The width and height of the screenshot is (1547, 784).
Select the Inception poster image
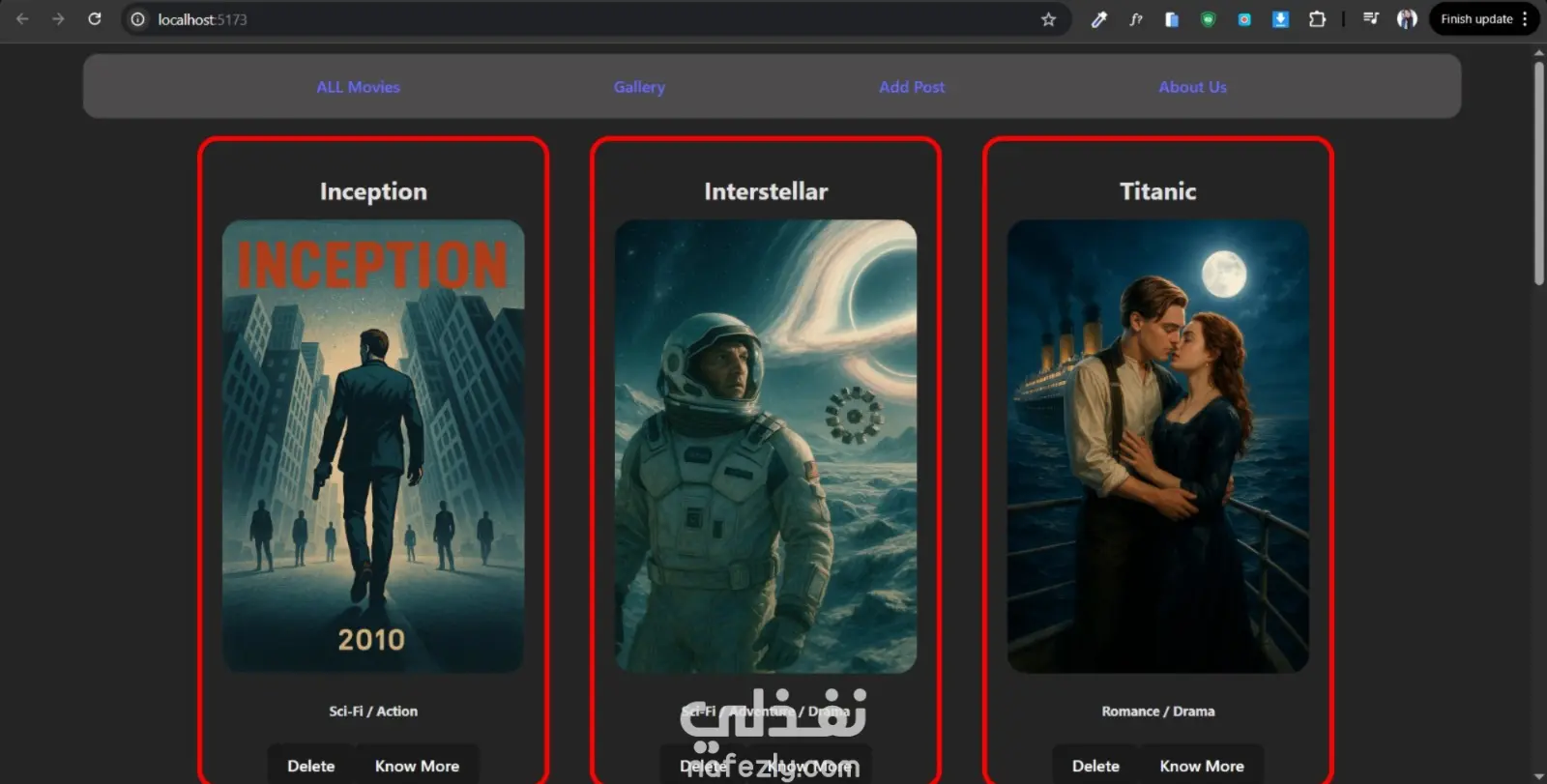pos(373,447)
